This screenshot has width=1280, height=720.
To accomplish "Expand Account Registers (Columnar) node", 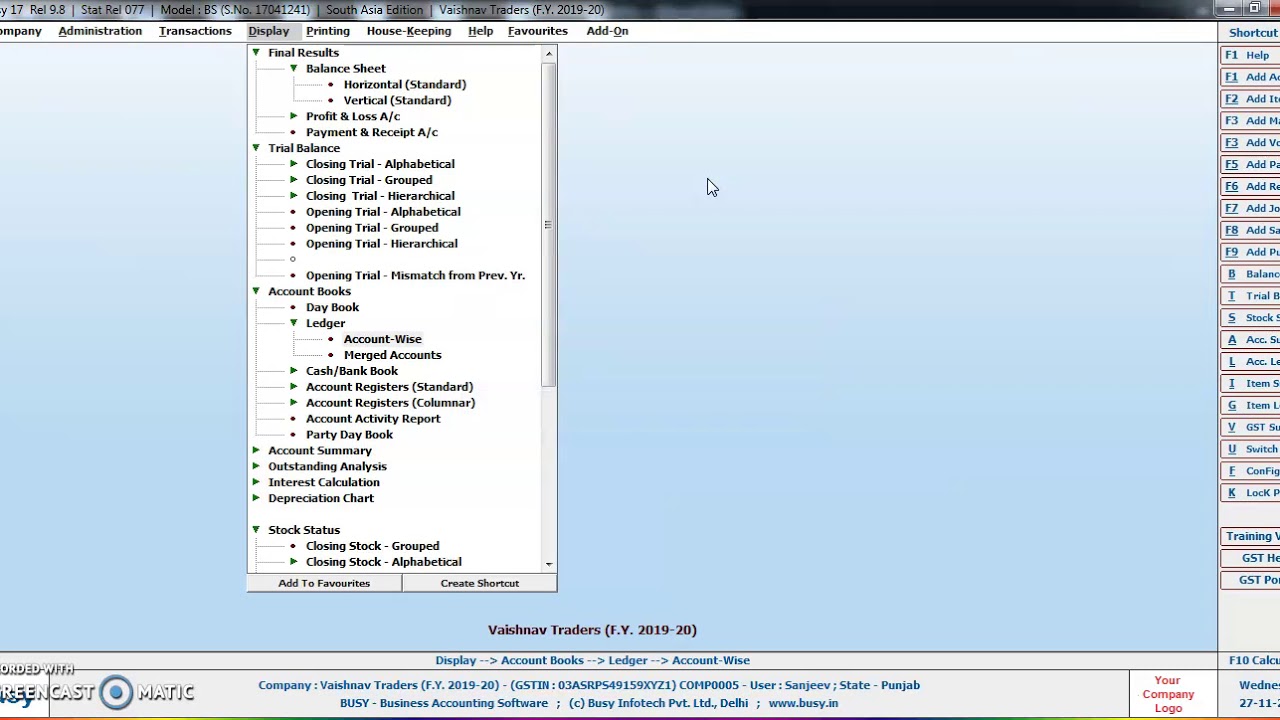I will (294, 403).
